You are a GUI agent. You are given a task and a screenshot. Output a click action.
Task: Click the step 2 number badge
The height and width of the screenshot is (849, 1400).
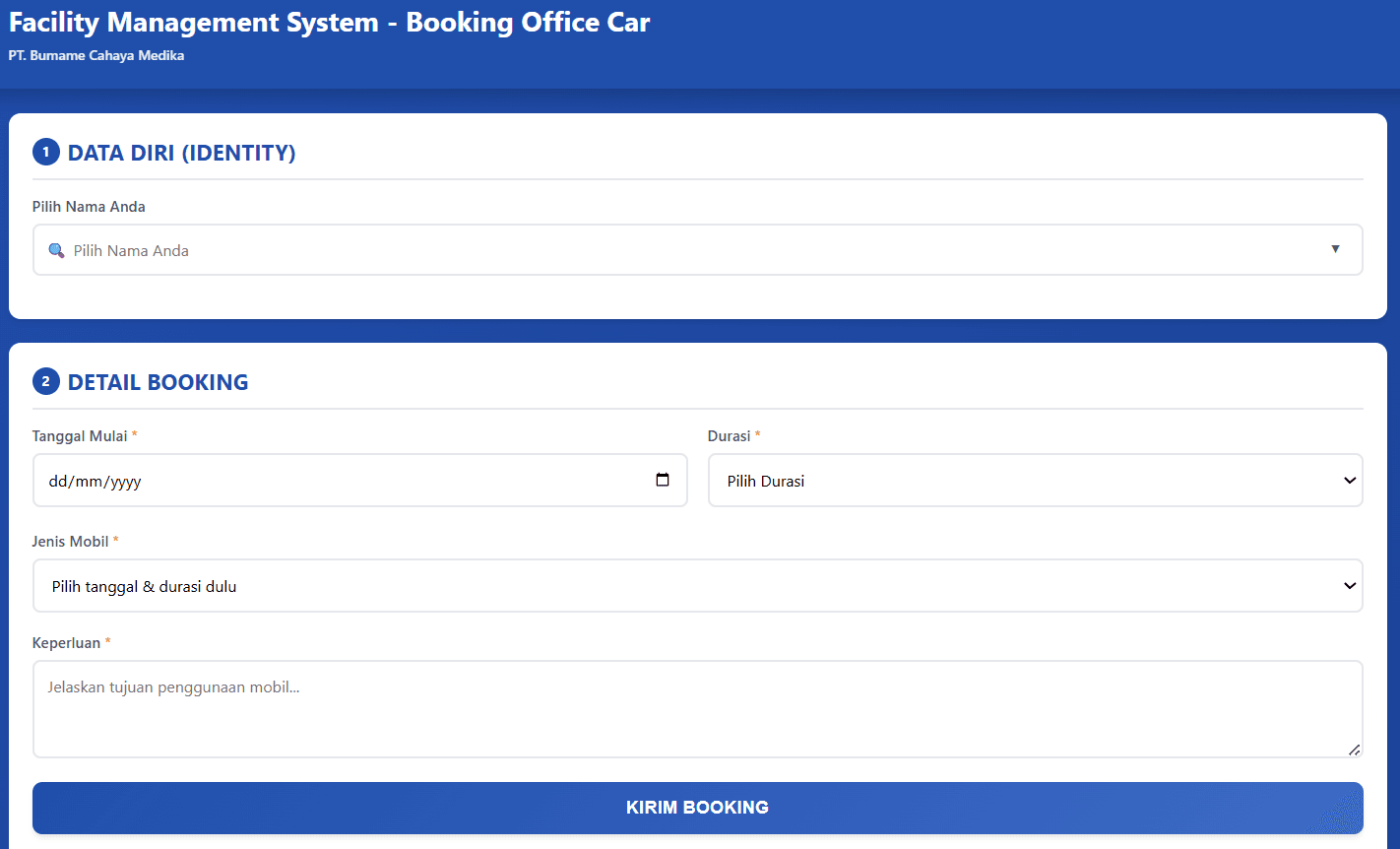[45, 382]
